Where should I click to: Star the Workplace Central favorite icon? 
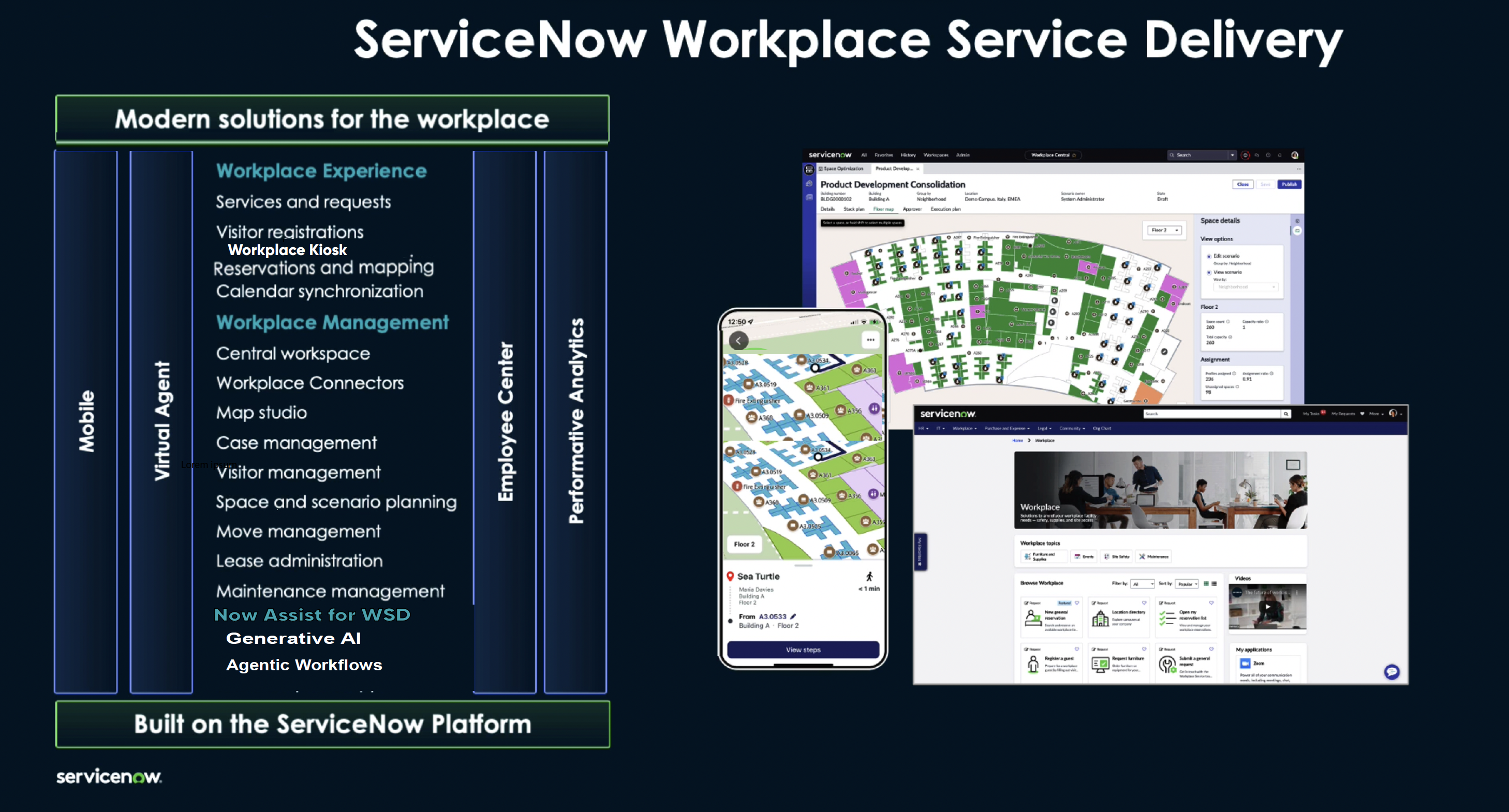[x=1074, y=155]
